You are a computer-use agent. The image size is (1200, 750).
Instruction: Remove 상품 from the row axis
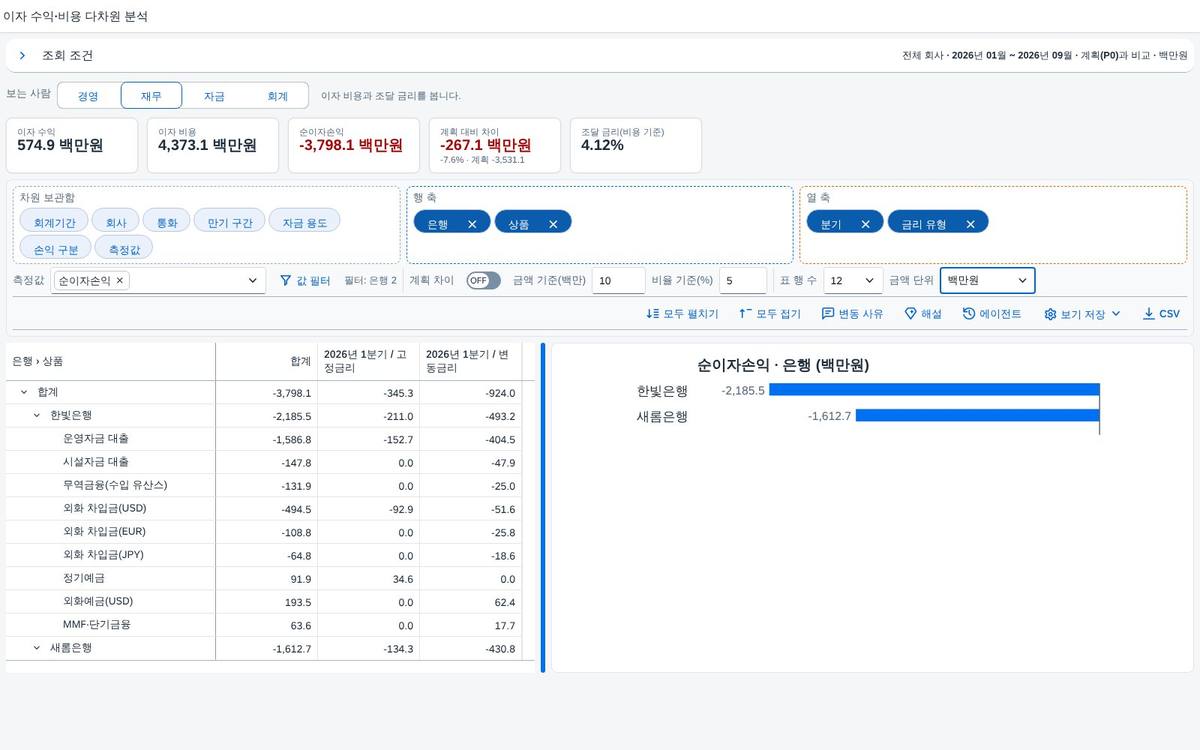click(x=553, y=224)
